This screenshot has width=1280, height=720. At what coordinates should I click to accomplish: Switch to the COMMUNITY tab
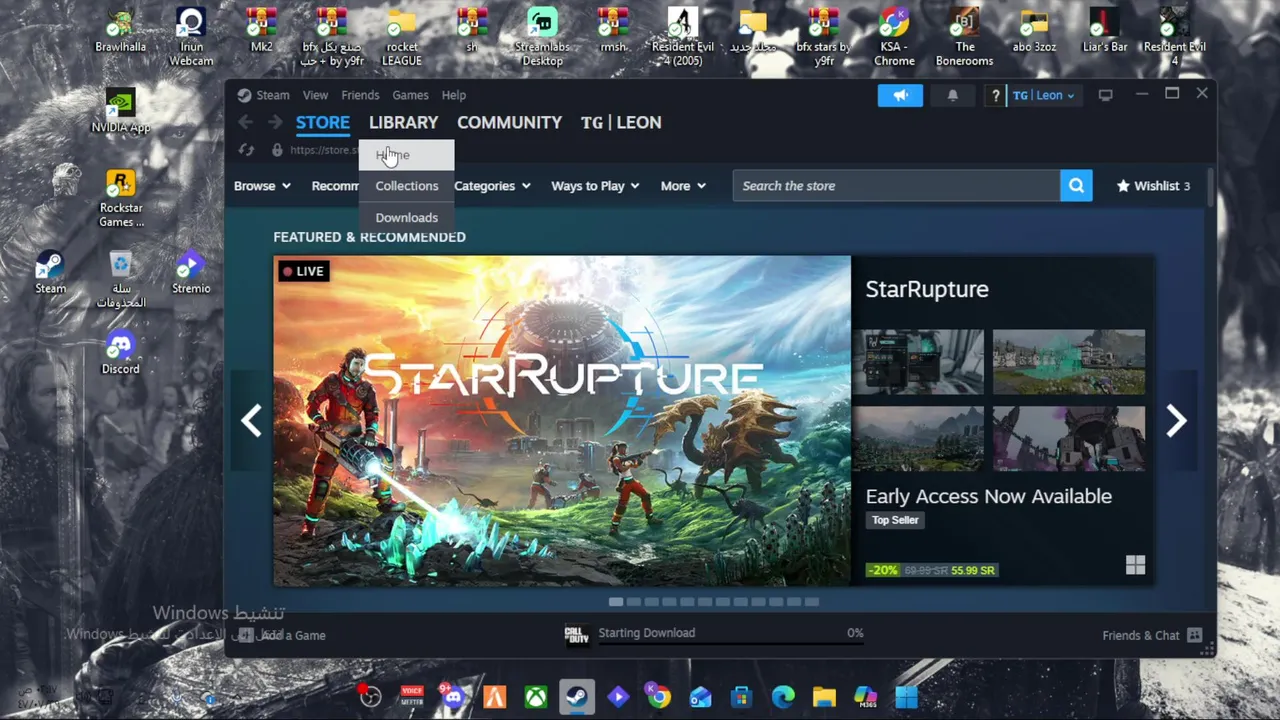(x=509, y=122)
